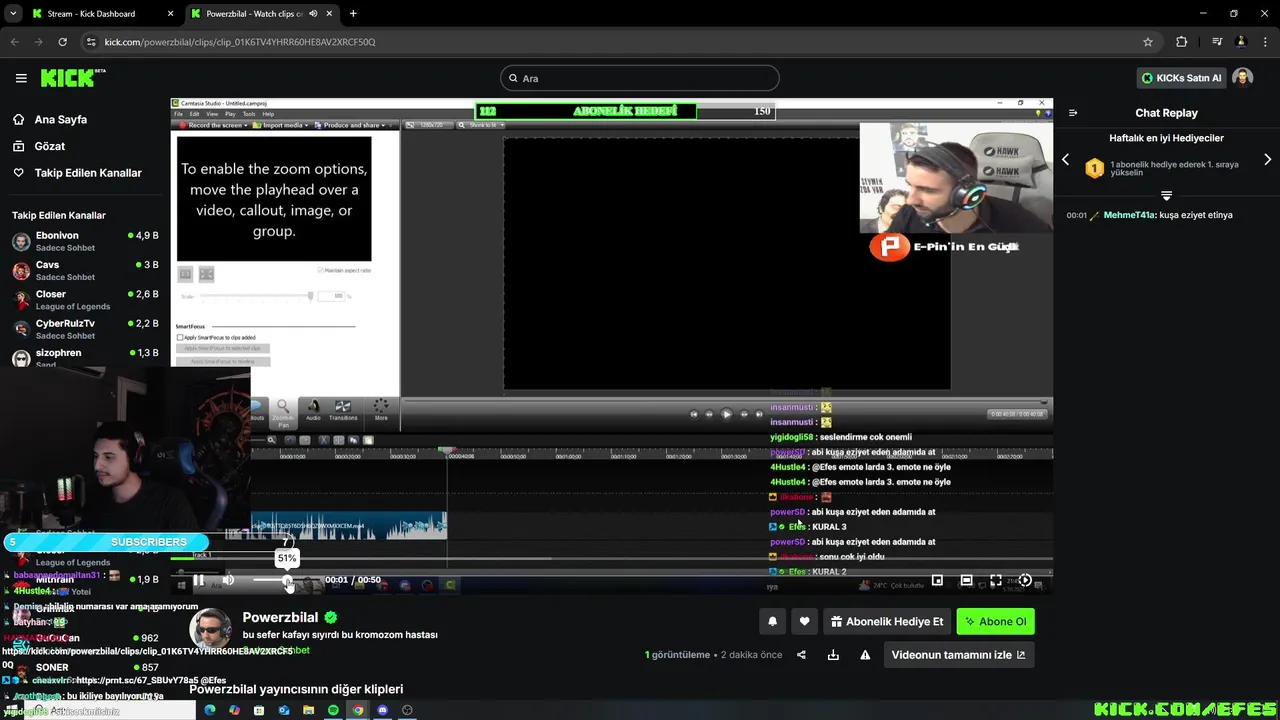Open File Explorer from the taskbar
This screenshot has width=1280, height=720.
[309, 710]
